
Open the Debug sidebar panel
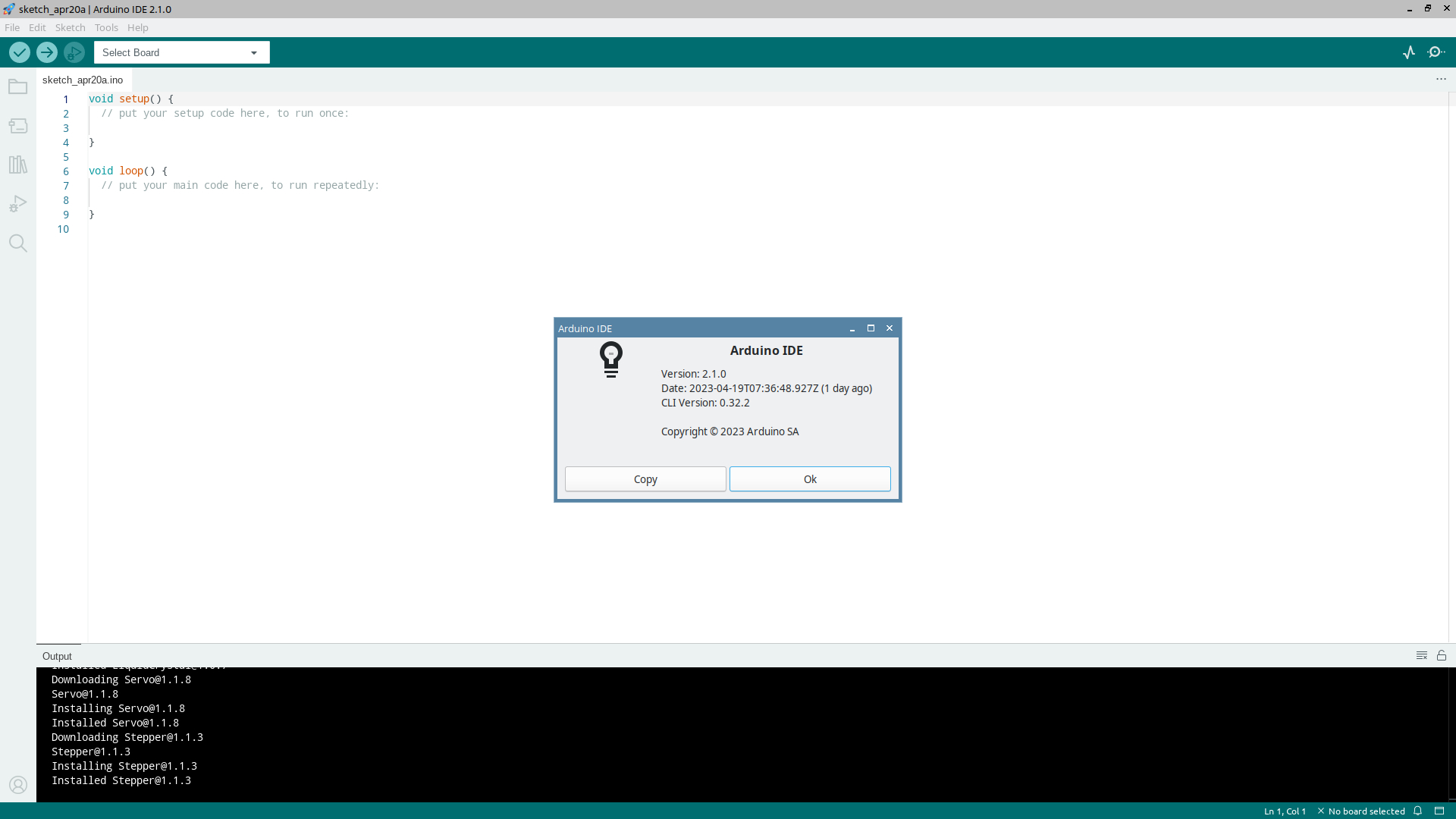18,204
